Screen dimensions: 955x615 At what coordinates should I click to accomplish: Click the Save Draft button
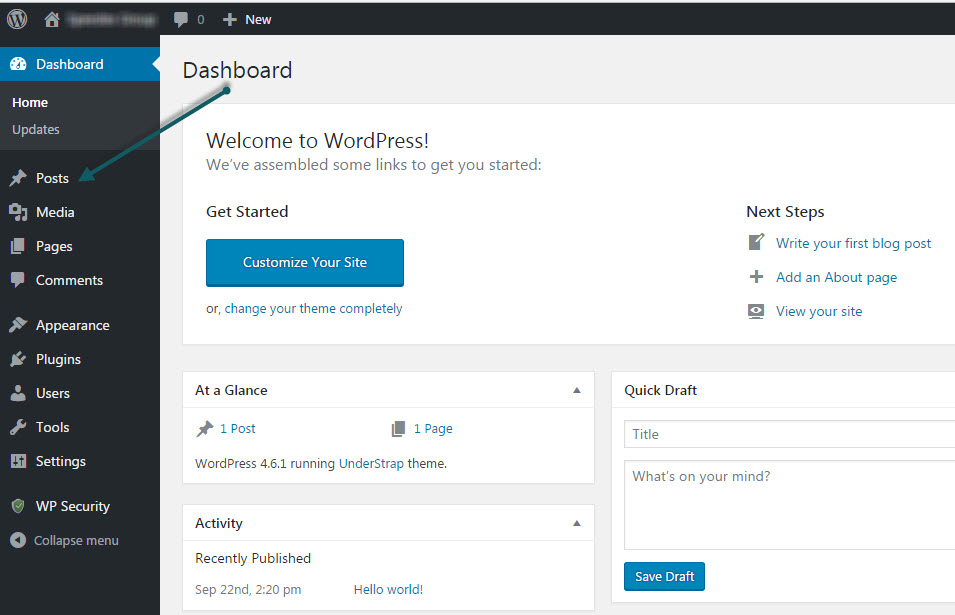click(x=664, y=577)
